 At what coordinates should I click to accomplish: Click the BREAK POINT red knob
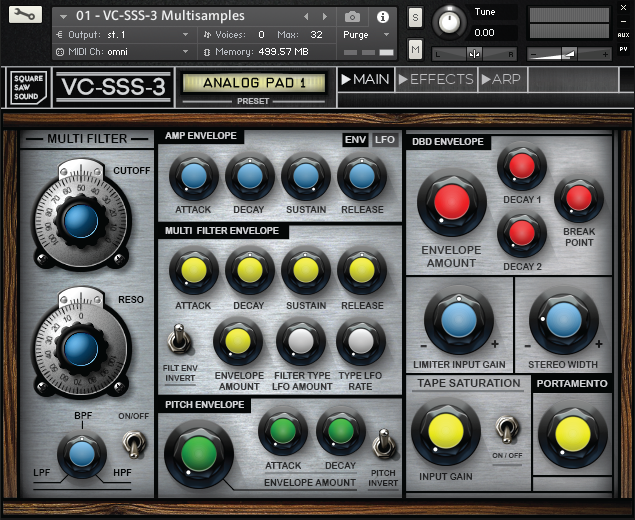click(x=579, y=198)
